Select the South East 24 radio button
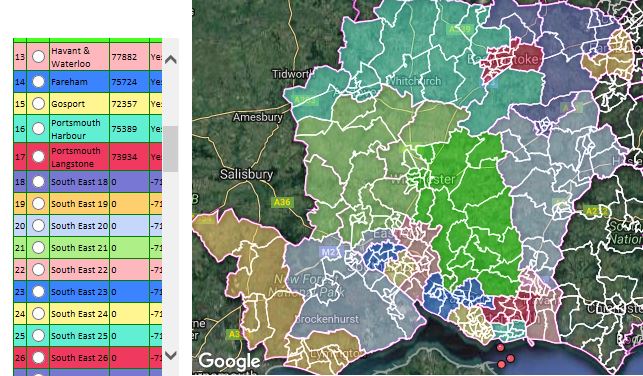643x376 pixels. point(38,314)
